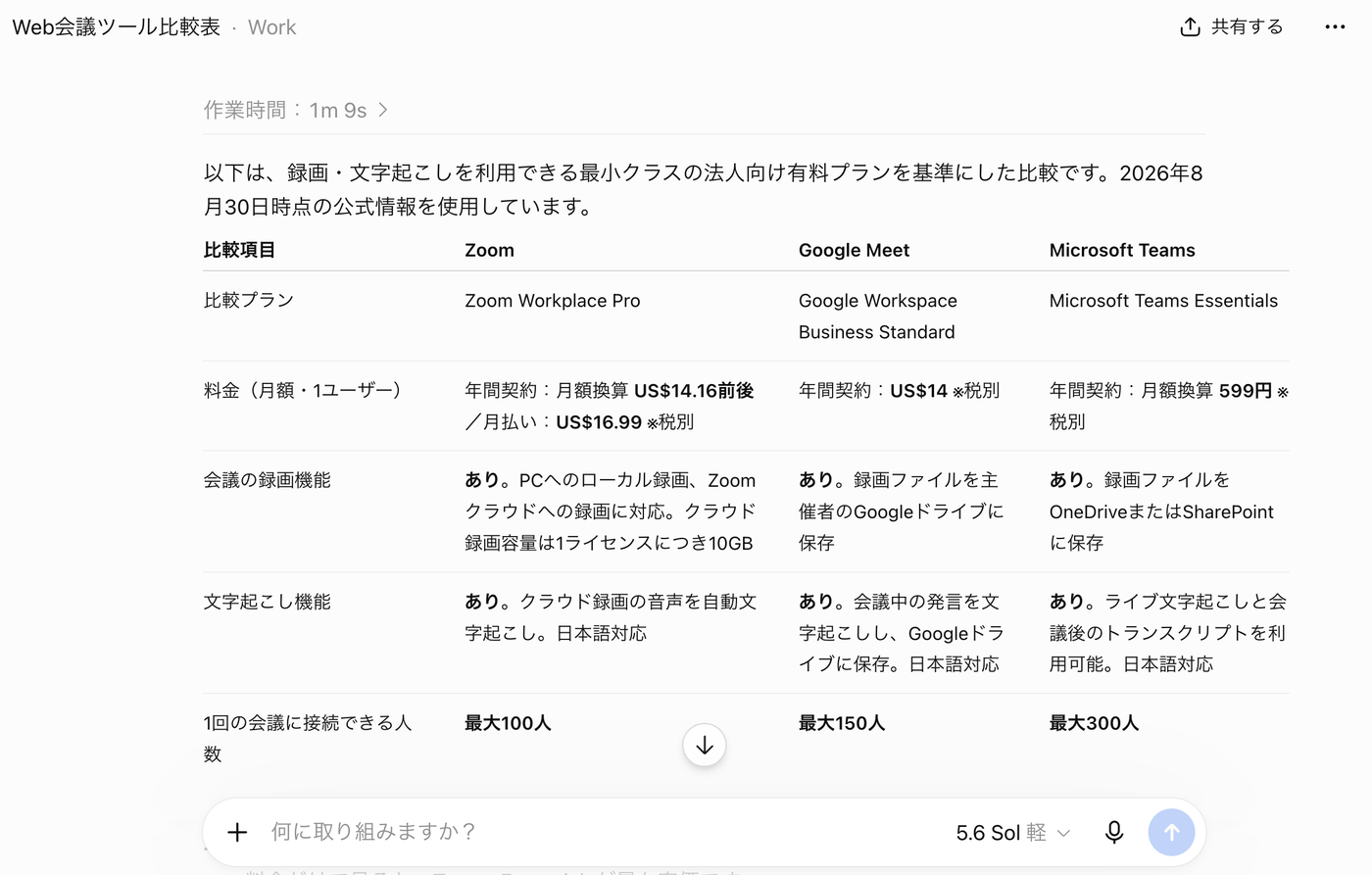Click the send arrow button

click(1171, 832)
